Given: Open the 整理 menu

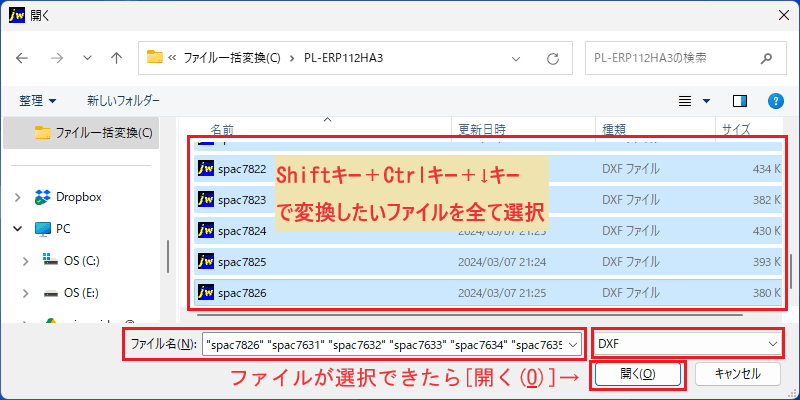Looking at the screenshot, I should click(38, 101).
